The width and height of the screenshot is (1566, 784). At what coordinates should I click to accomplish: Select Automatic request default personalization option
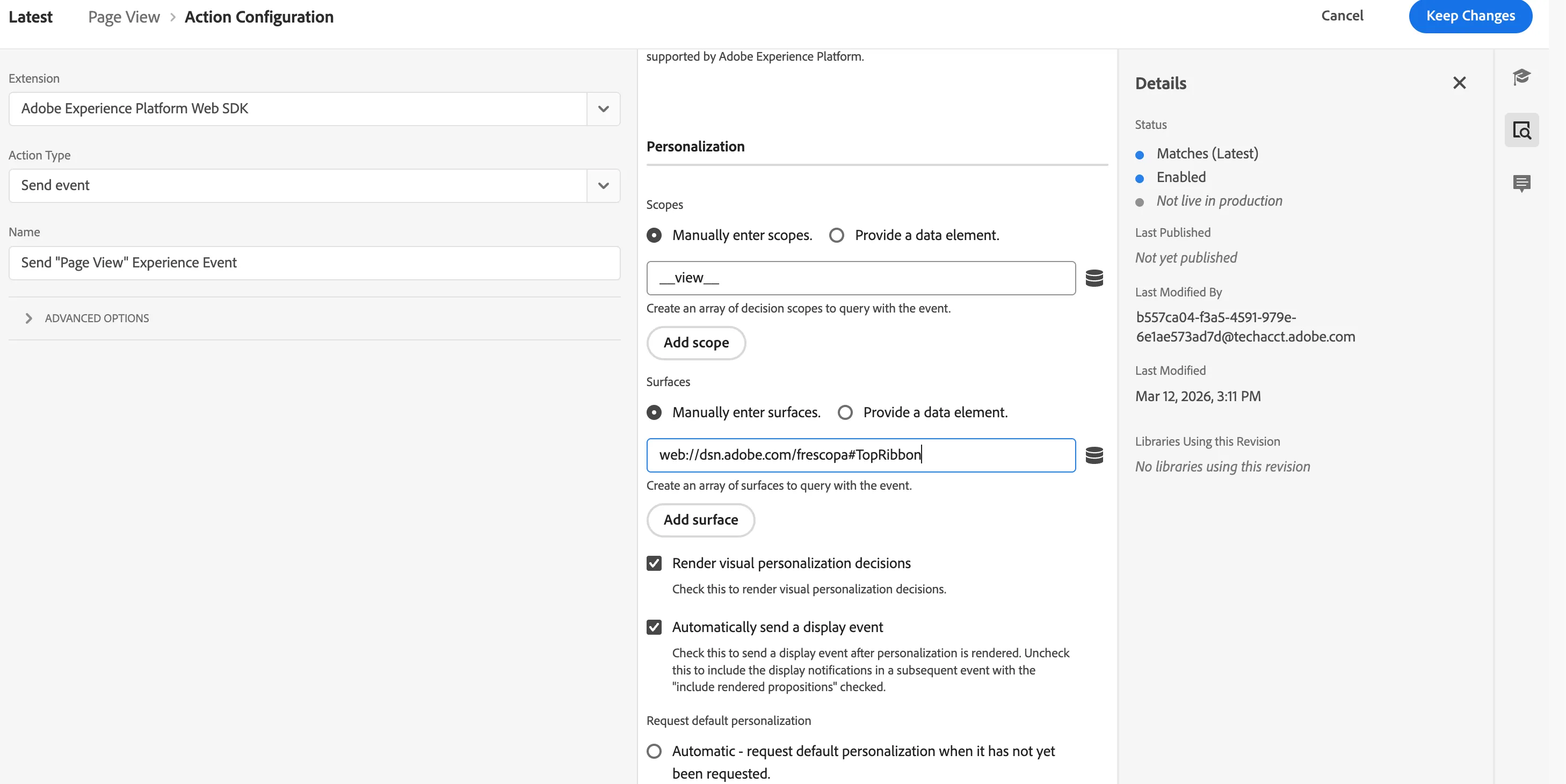[x=654, y=751]
